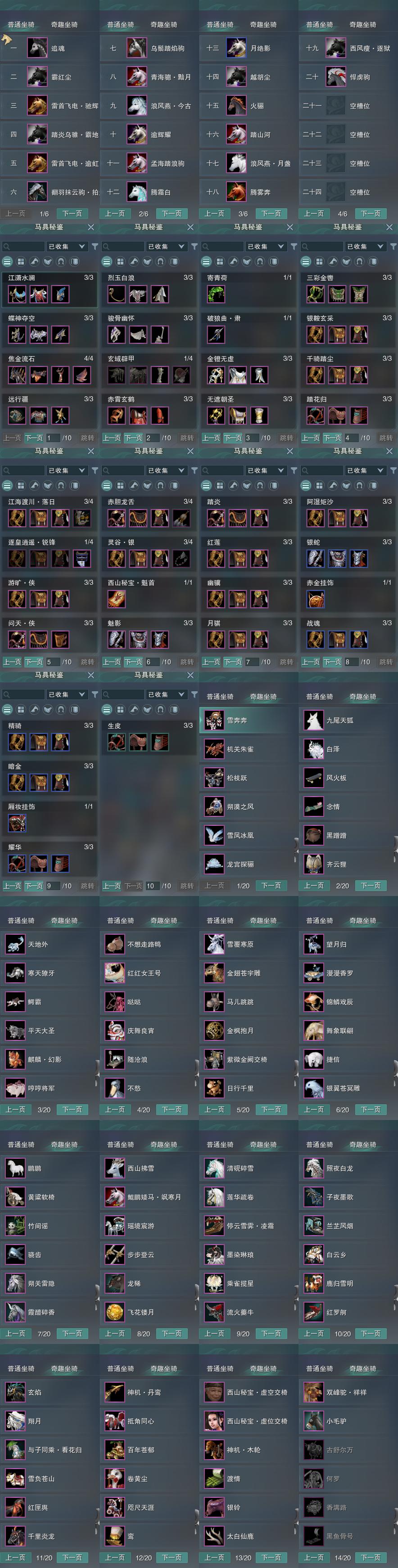Open the first item under 江潇水澜

pyautogui.click(x=17, y=295)
